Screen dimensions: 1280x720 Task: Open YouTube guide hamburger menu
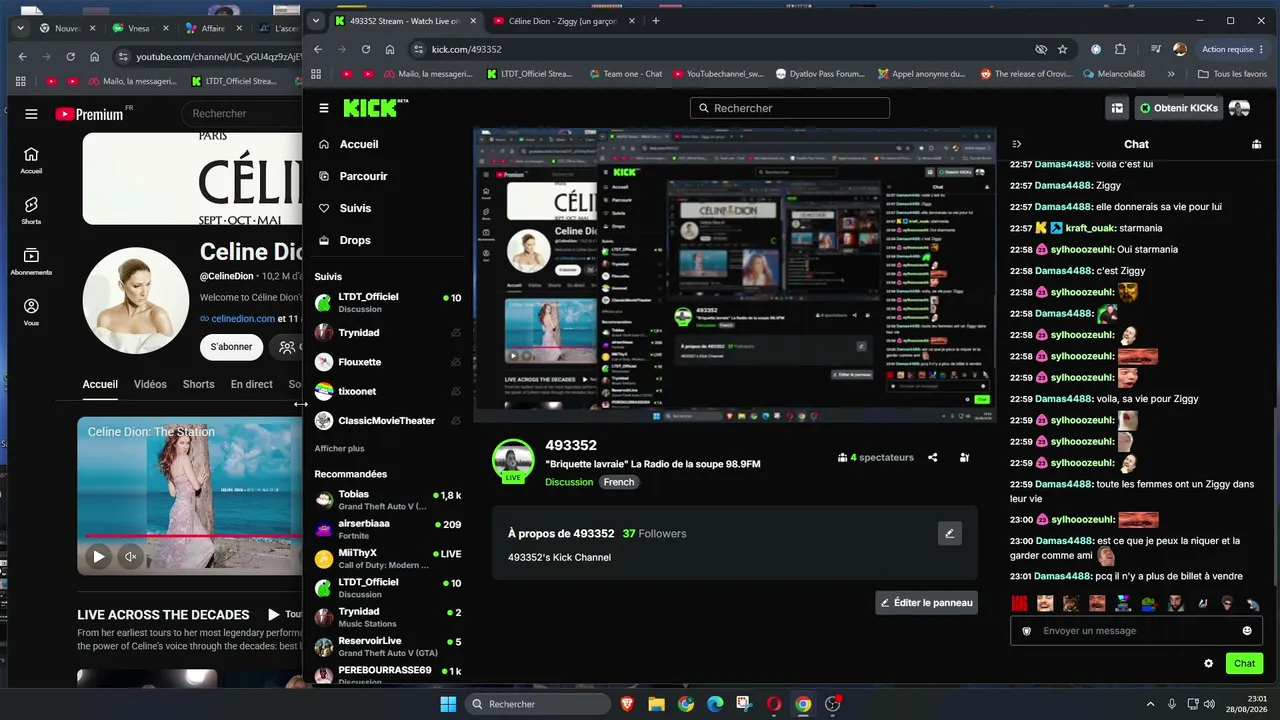[x=31, y=114]
